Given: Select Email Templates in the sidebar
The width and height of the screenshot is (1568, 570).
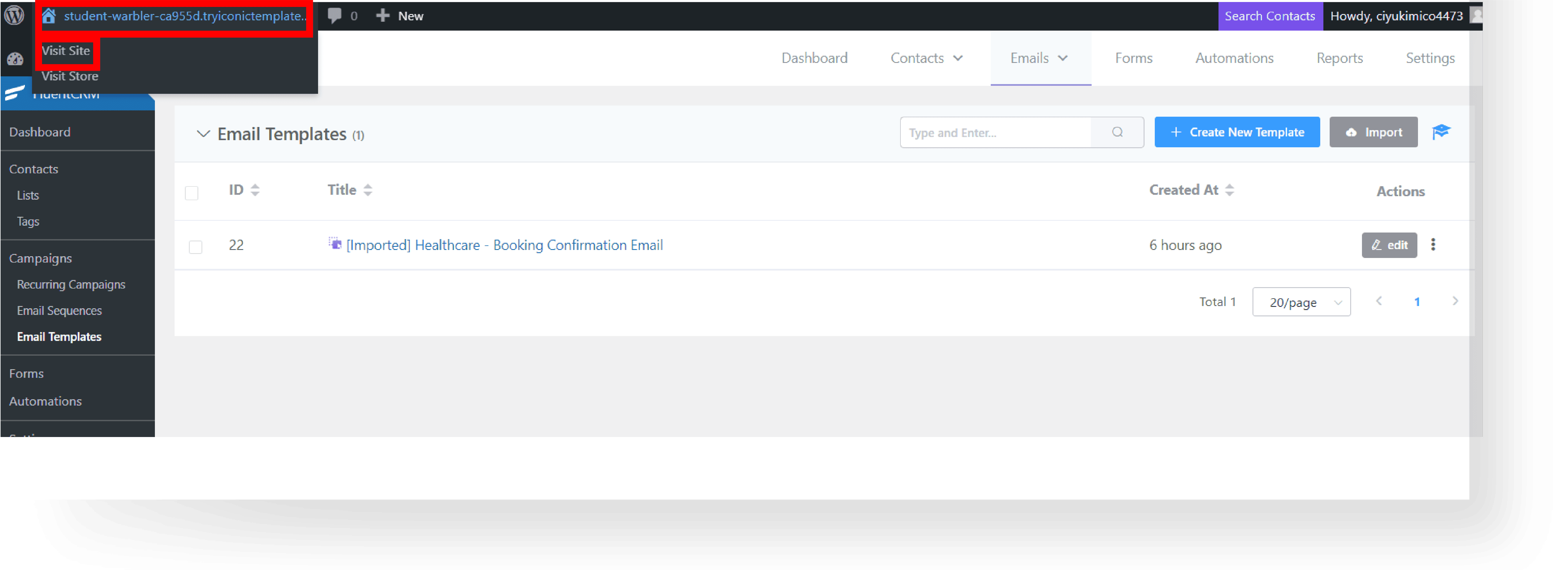Looking at the screenshot, I should point(60,337).
